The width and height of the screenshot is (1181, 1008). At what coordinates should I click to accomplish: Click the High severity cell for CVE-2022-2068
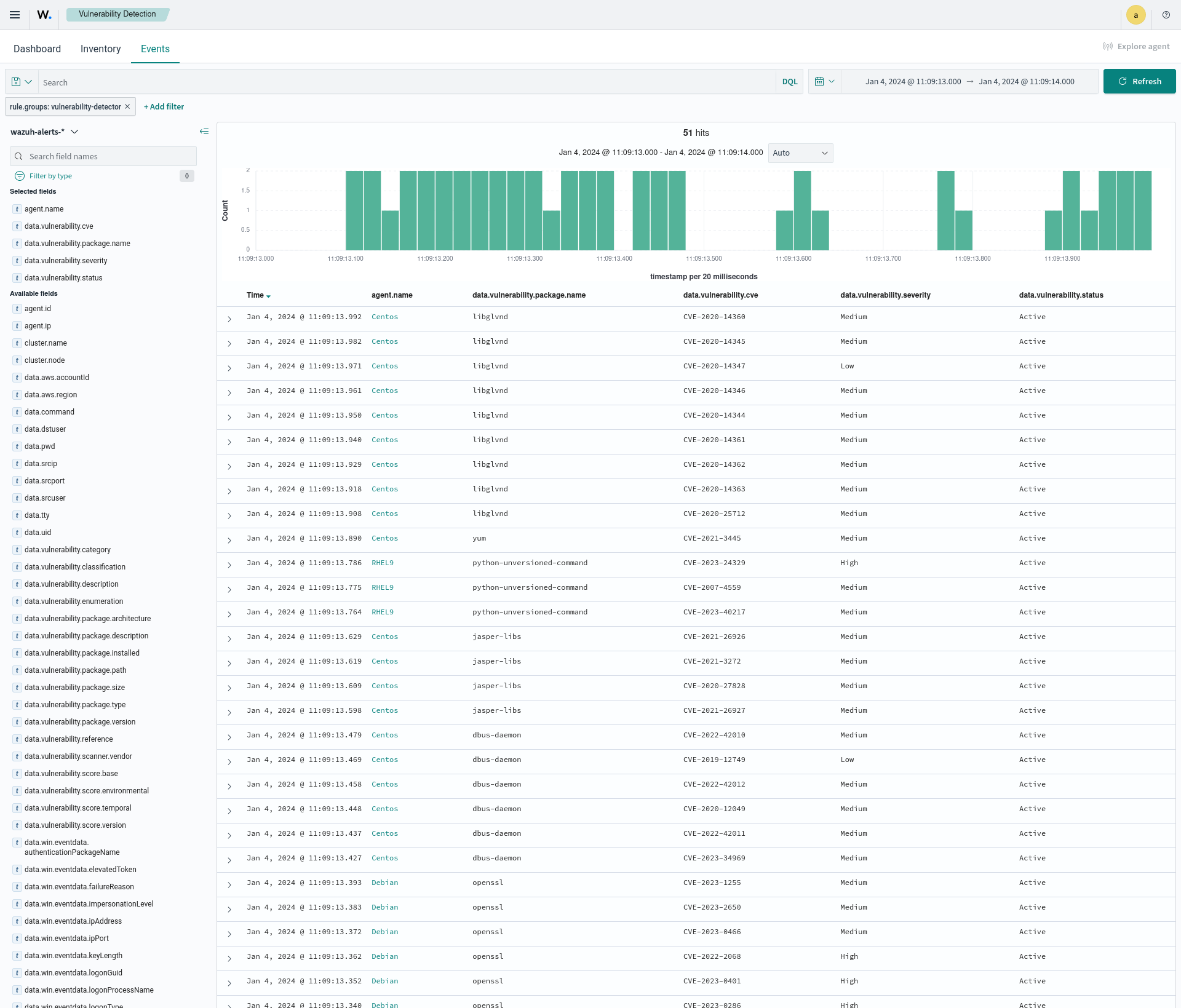[849, 956]
